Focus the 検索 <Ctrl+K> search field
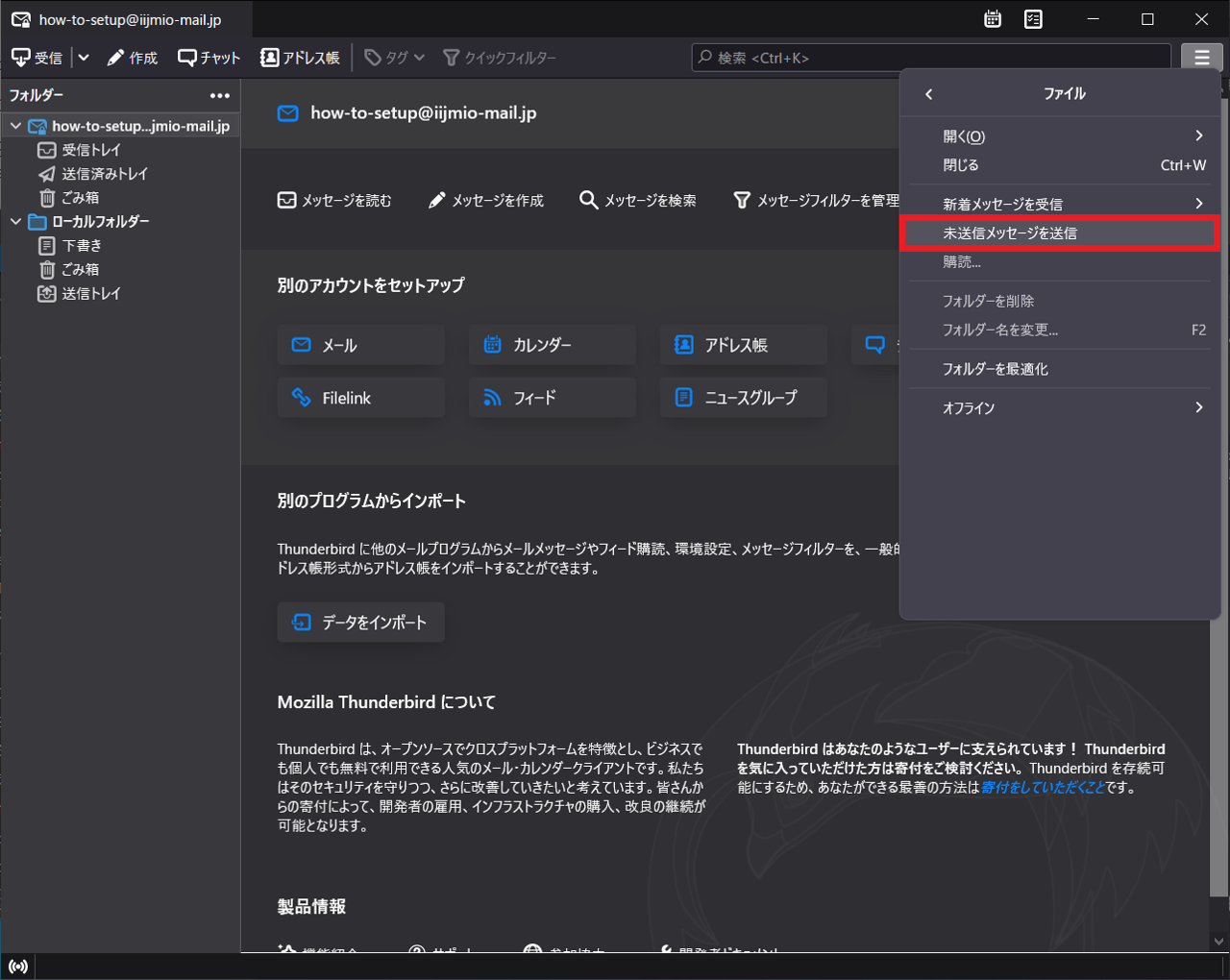Screen dimensions: 1230x980 931,58
